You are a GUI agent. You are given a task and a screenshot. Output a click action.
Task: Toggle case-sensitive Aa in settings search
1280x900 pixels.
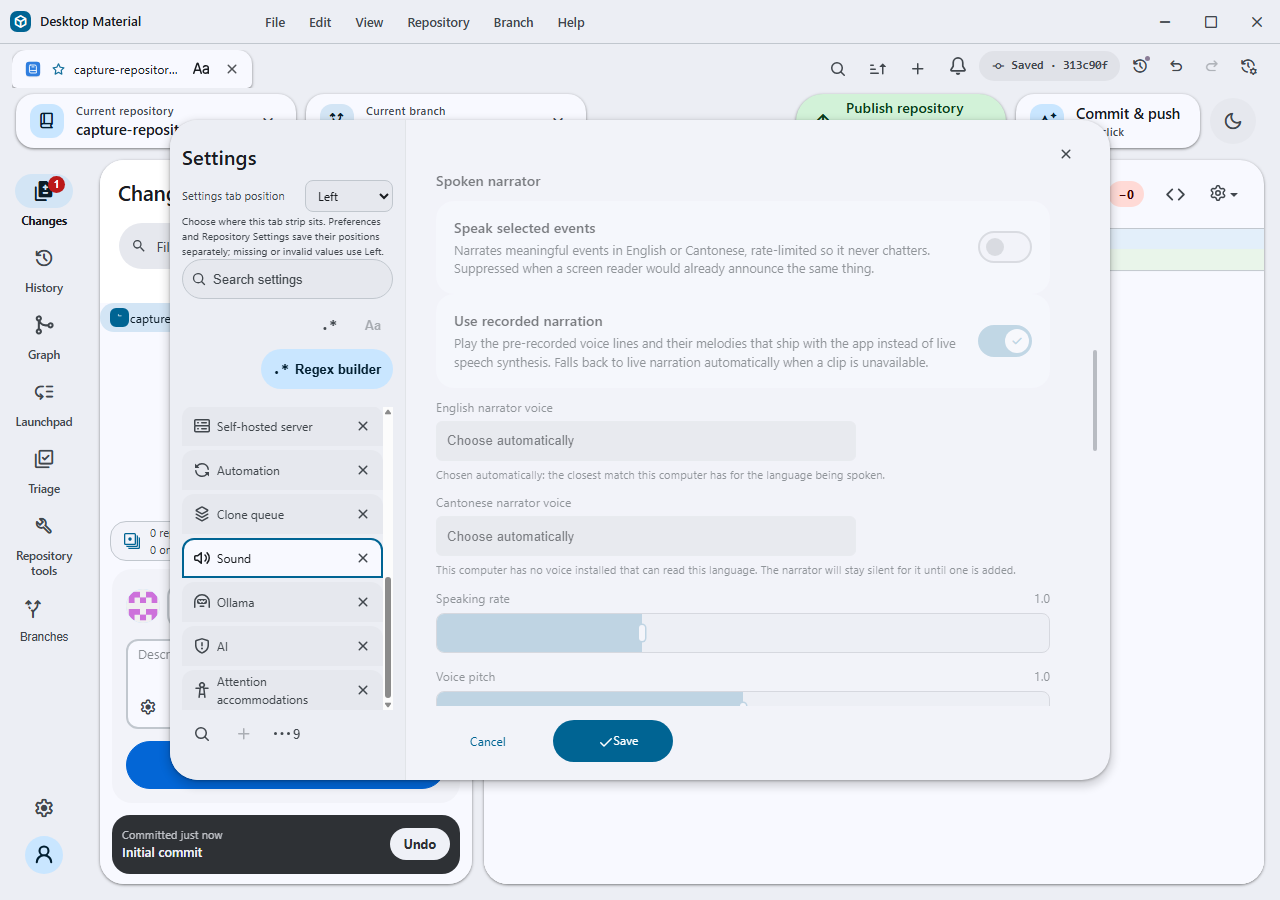click(373, 325)
